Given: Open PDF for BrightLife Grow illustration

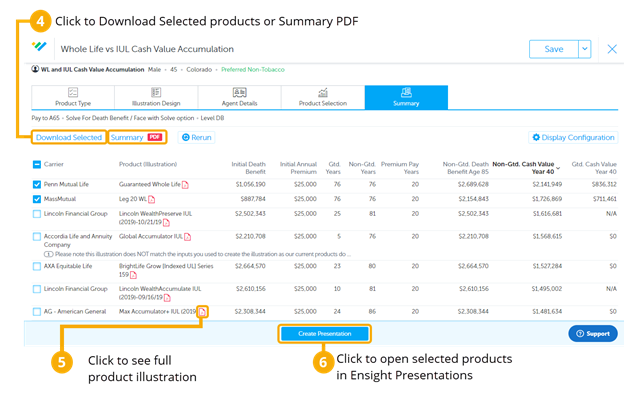Looking at the screenshot, I should 133,275.
